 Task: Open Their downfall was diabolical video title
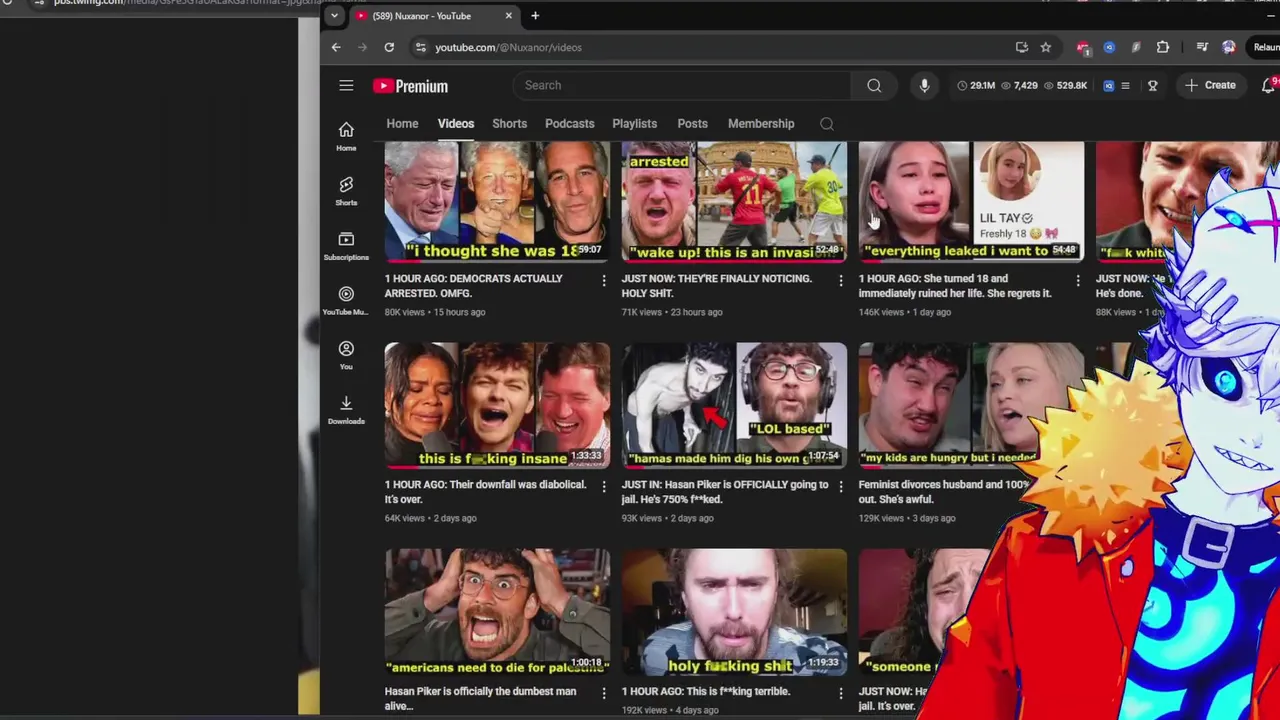point(486,492)
